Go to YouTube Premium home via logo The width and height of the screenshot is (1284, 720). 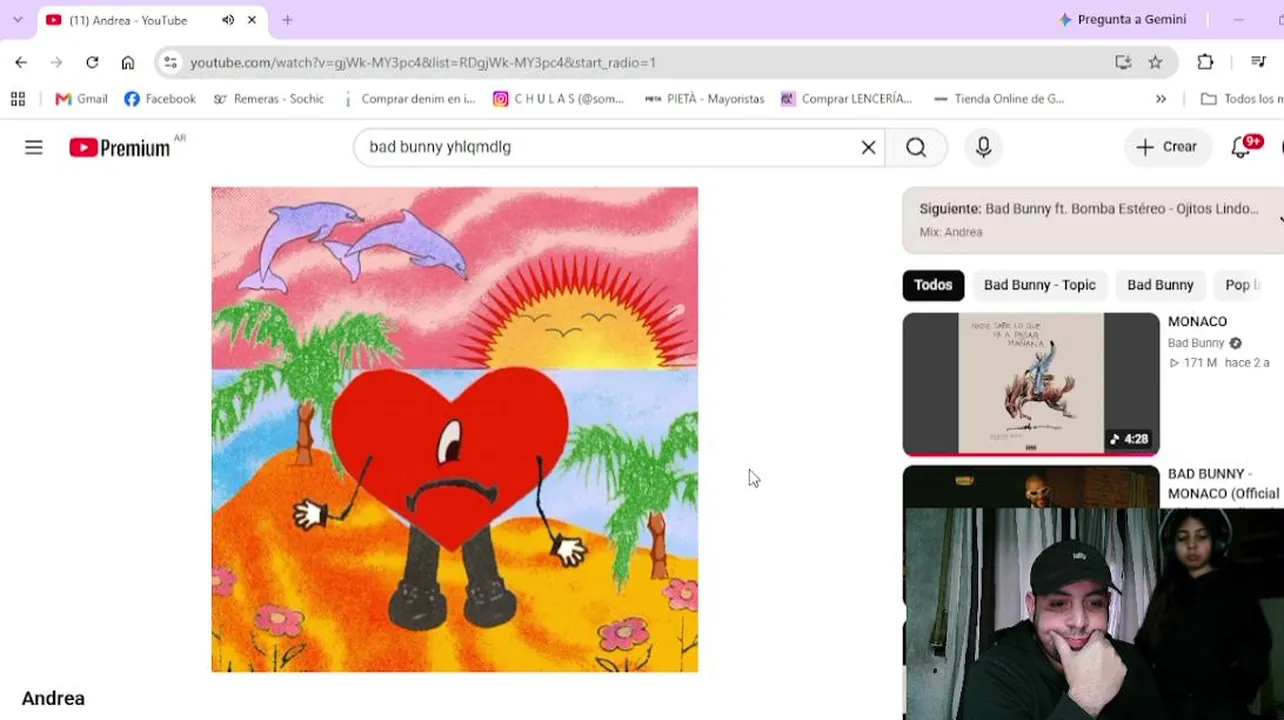coord(120,148)
